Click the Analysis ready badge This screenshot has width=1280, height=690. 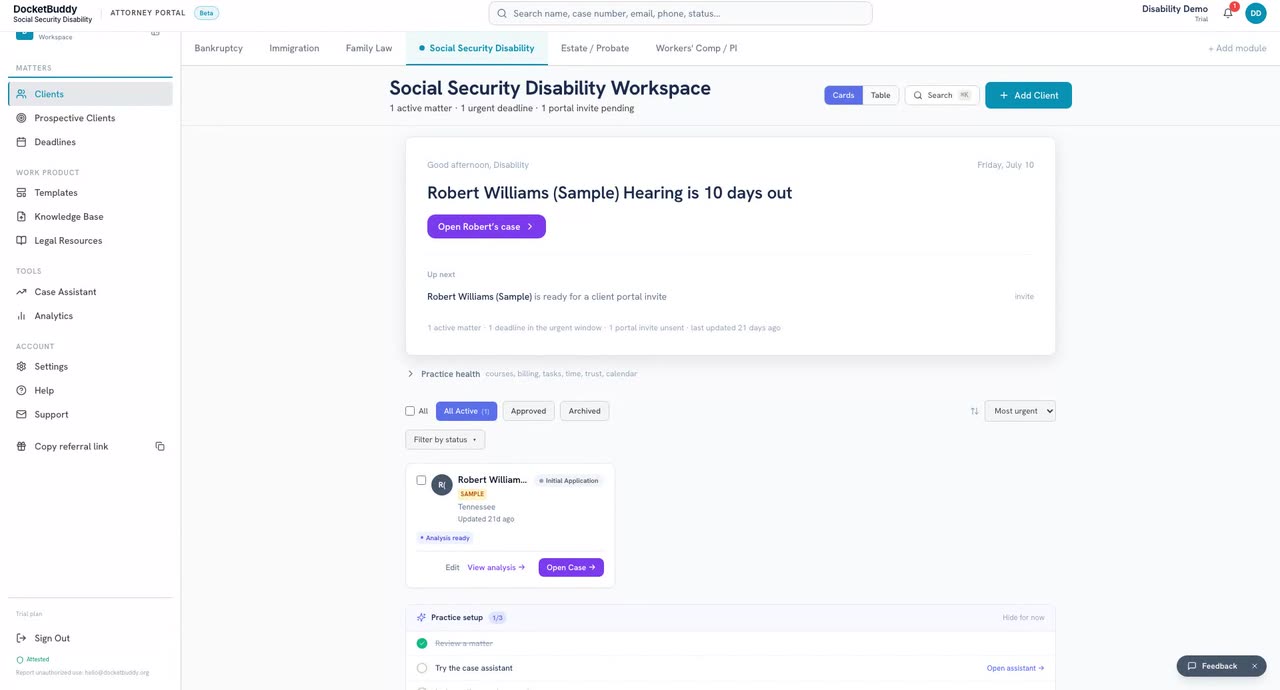[445, 538]
